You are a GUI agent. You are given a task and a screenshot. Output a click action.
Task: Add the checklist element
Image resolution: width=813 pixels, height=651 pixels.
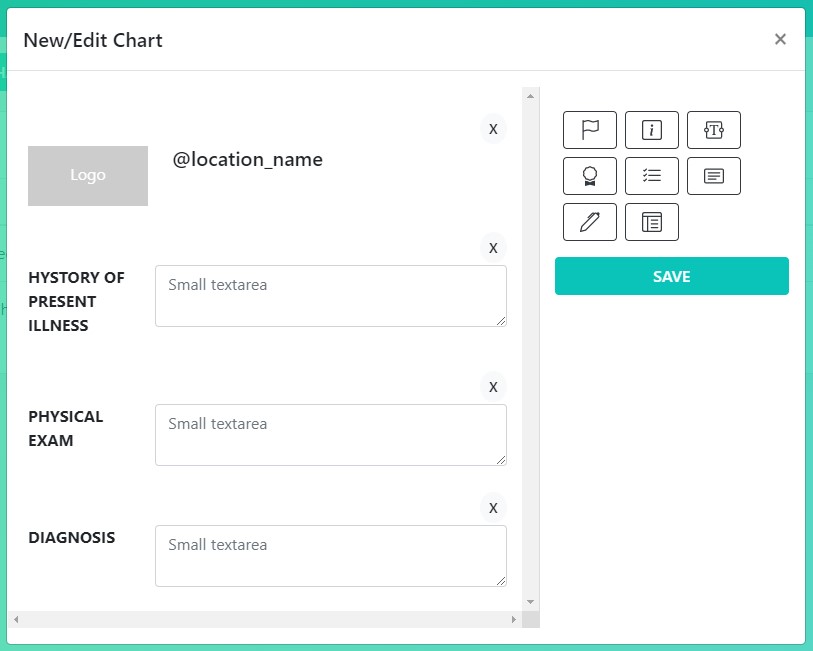point(652,176)
